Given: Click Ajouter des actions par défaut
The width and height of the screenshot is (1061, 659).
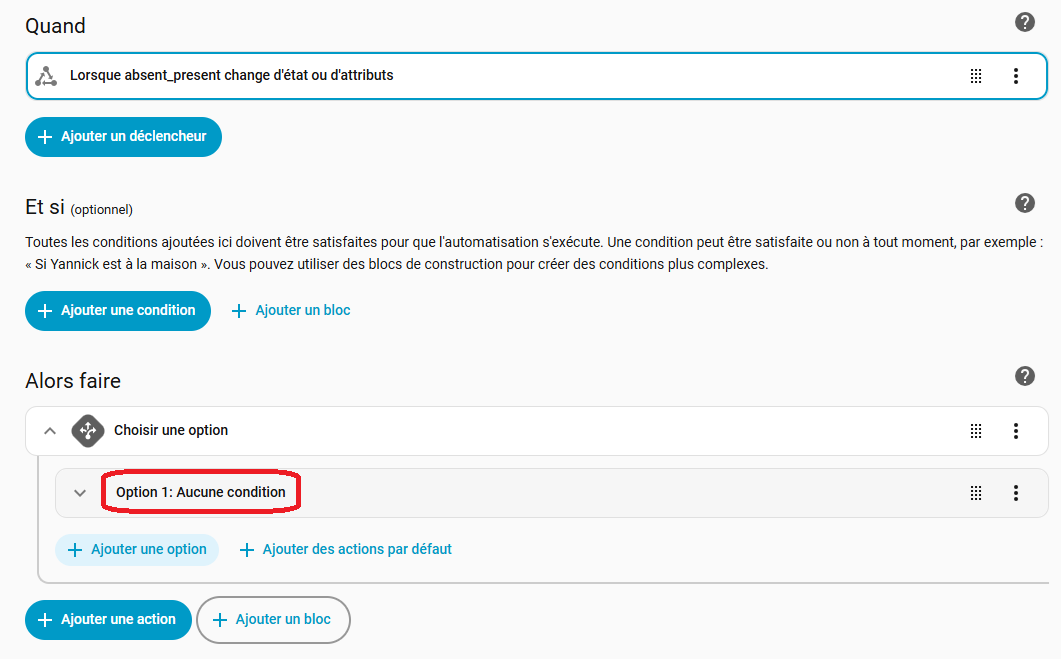Looking at the screenshot, I should 346,550.
